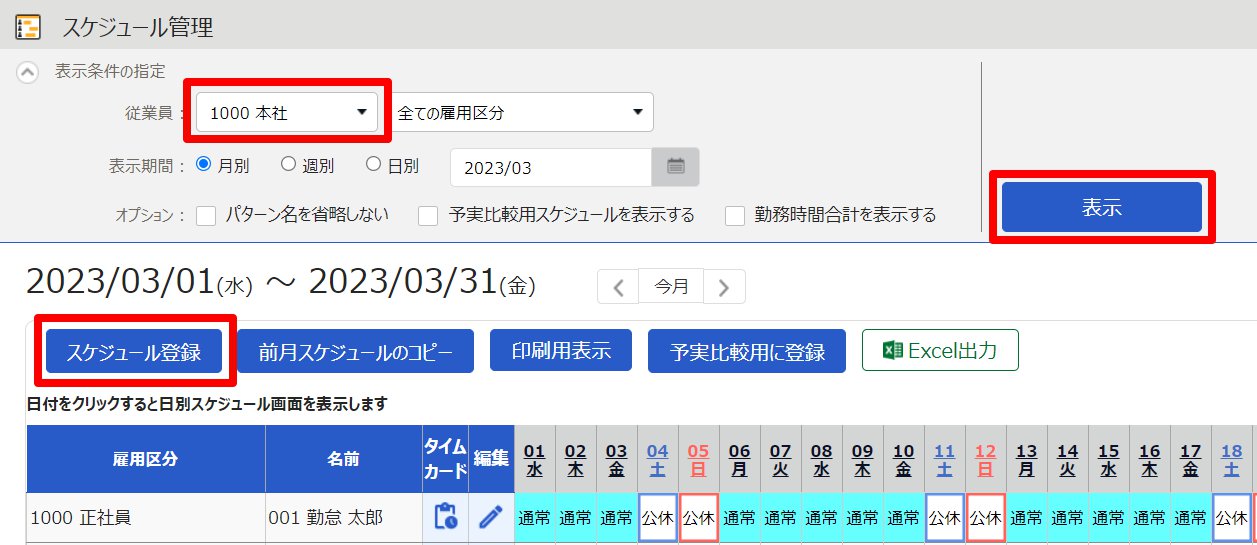The image size is (1257, 545).
Task: Click 公休 cell under 12 日
Action: click(986, 518)
